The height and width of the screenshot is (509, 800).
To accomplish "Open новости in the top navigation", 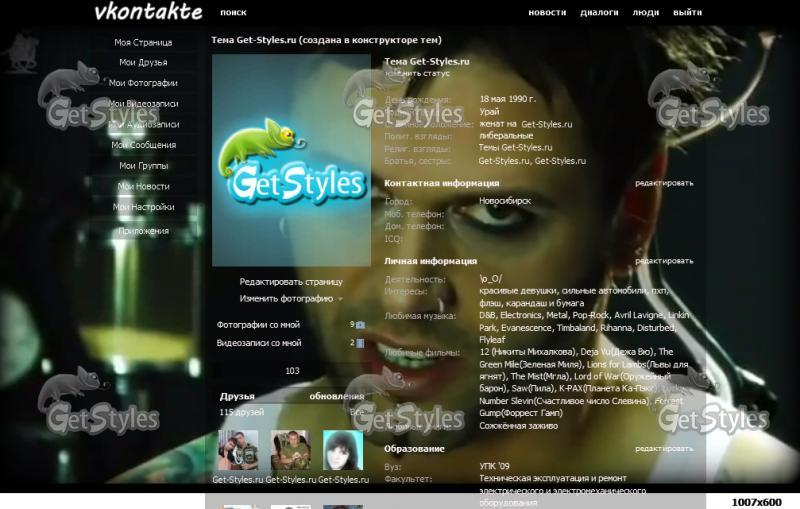I will coord(547,13).
